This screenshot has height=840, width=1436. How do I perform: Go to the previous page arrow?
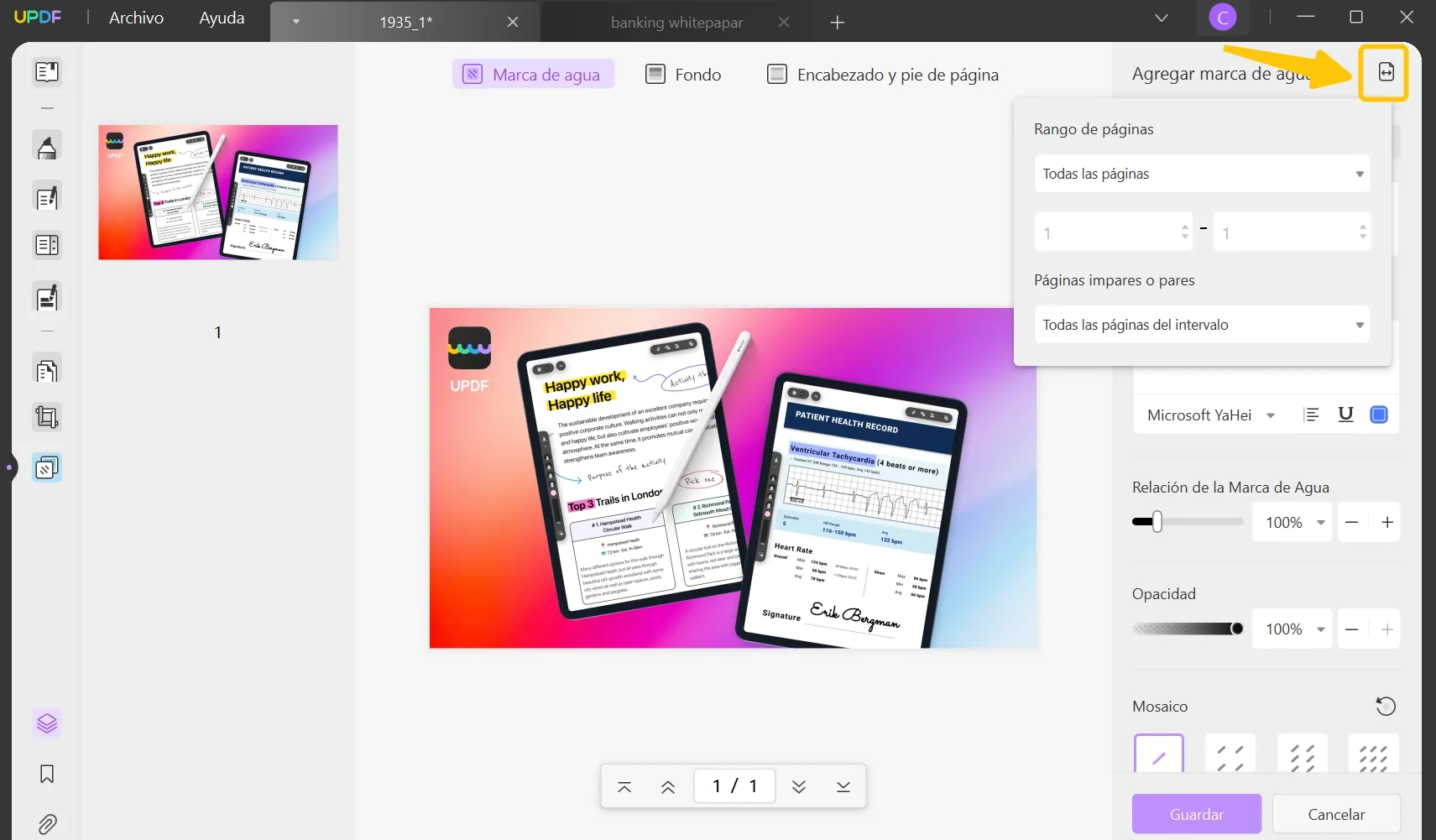pyautogui.click(x=668, y=786)
